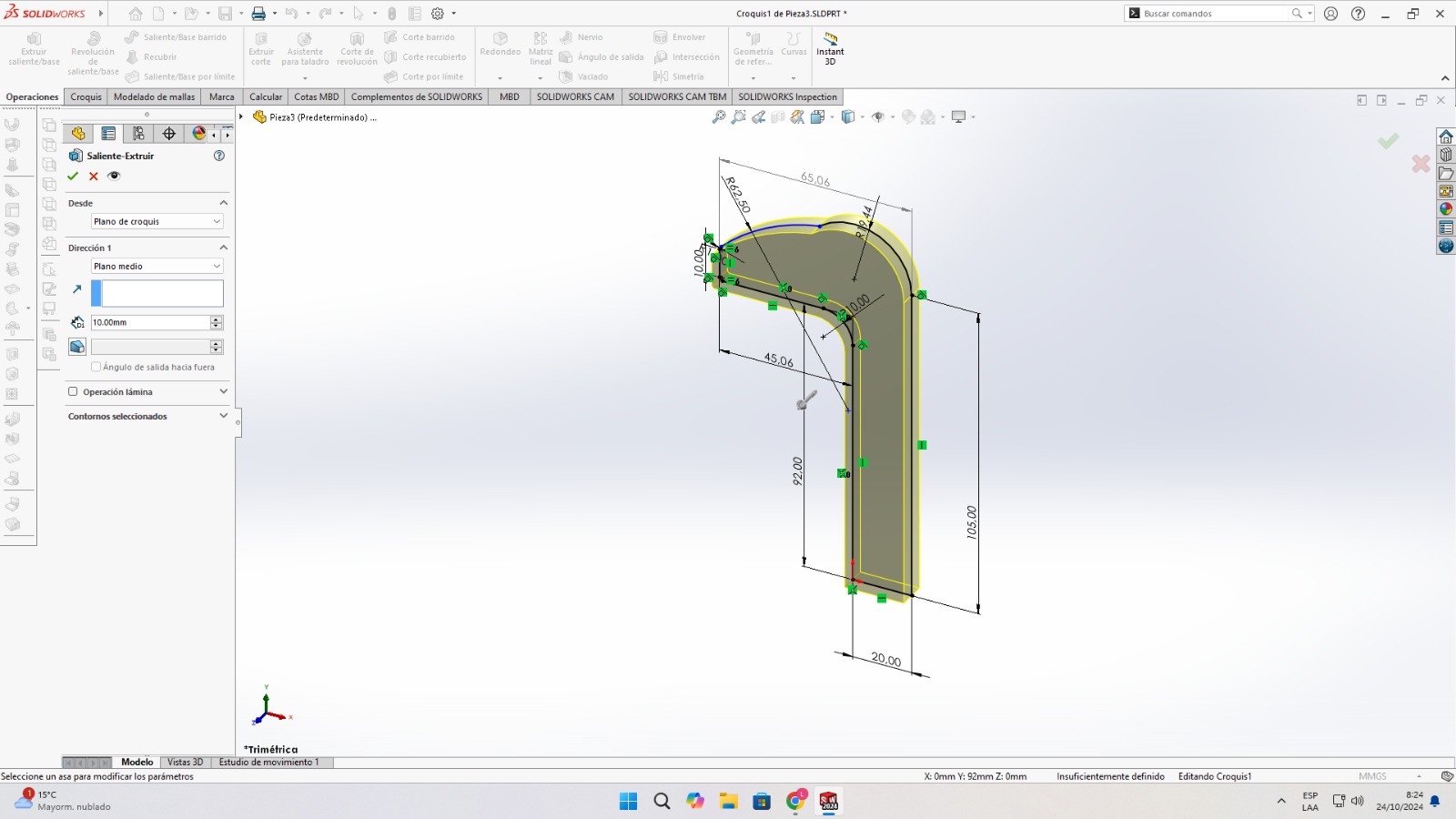Select Zoom to Fit in view toolbar

pos(718,117)
